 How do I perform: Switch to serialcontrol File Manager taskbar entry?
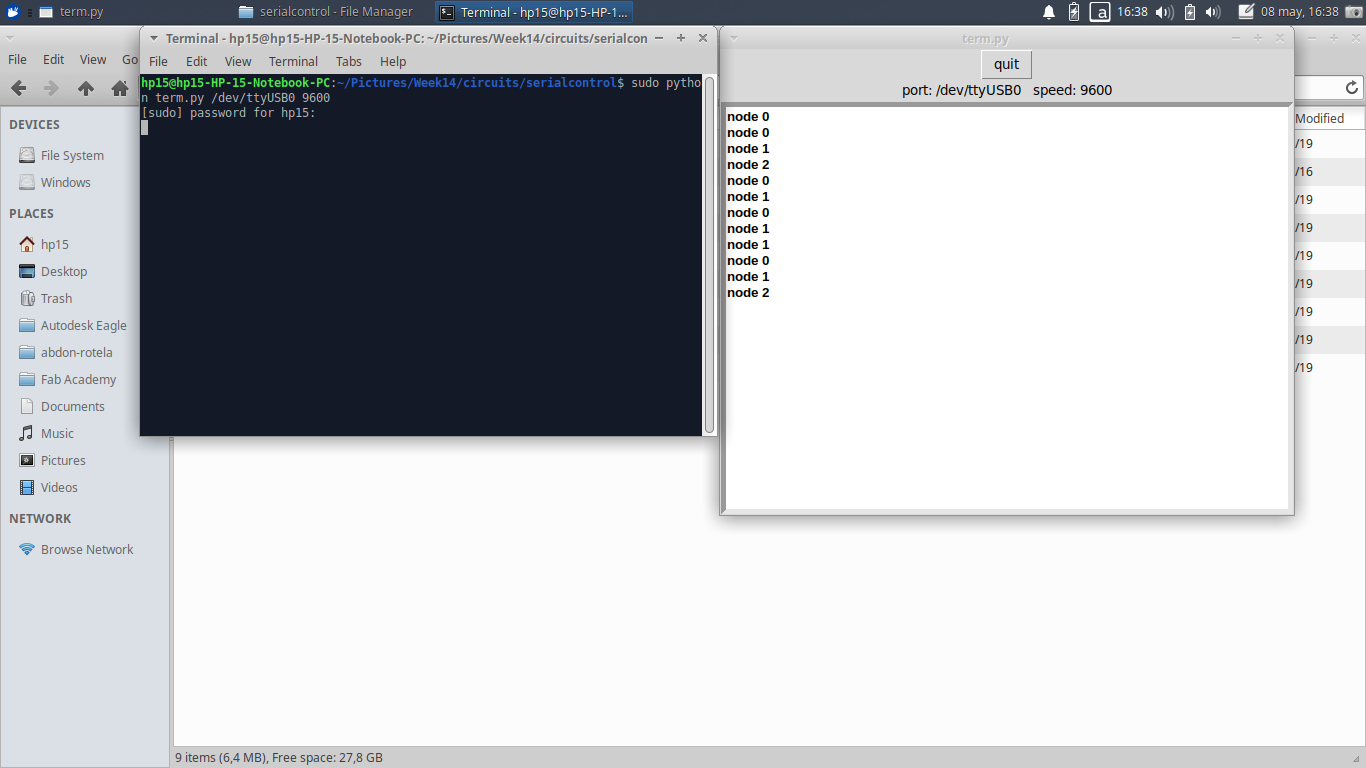click(326, 12)
